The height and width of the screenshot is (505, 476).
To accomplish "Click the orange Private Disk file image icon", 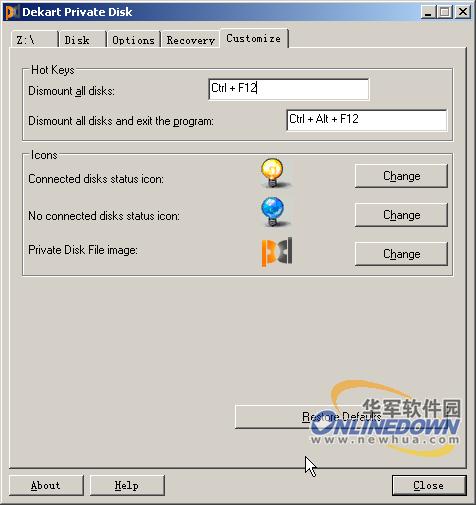I will pyautogui.click(x=277, y=251).
